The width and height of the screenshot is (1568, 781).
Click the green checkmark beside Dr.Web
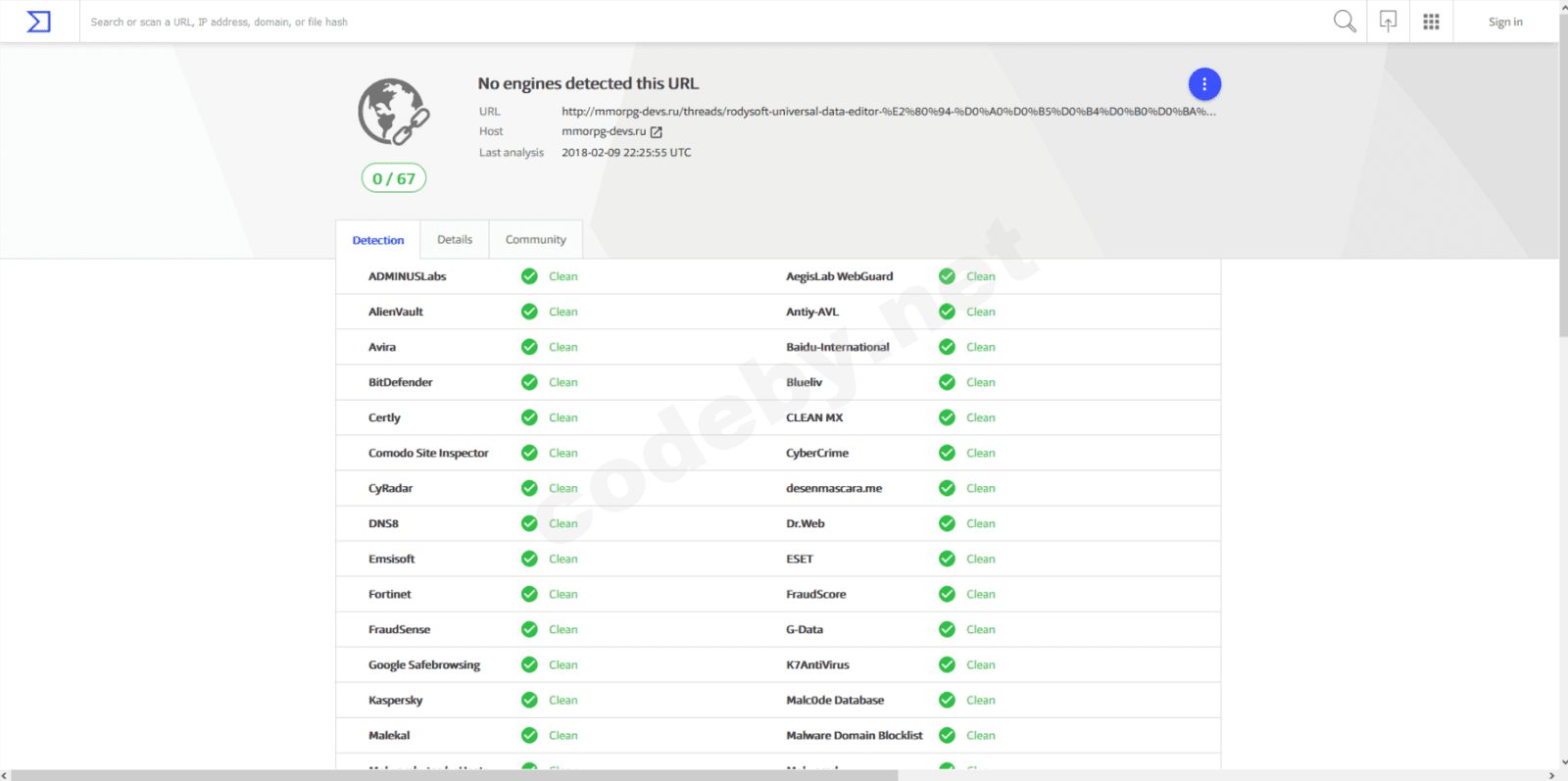click(947, 523)
